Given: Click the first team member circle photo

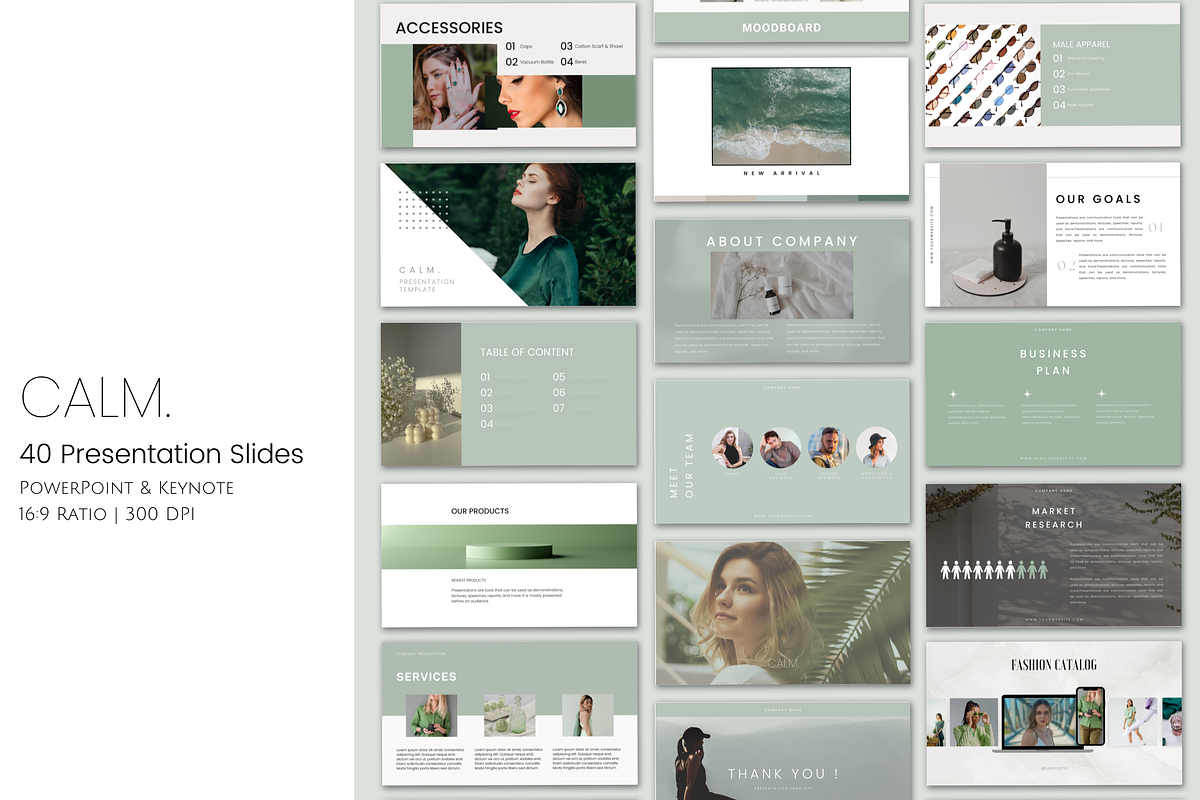Looking at the screenshot, I should click(732, 448).
